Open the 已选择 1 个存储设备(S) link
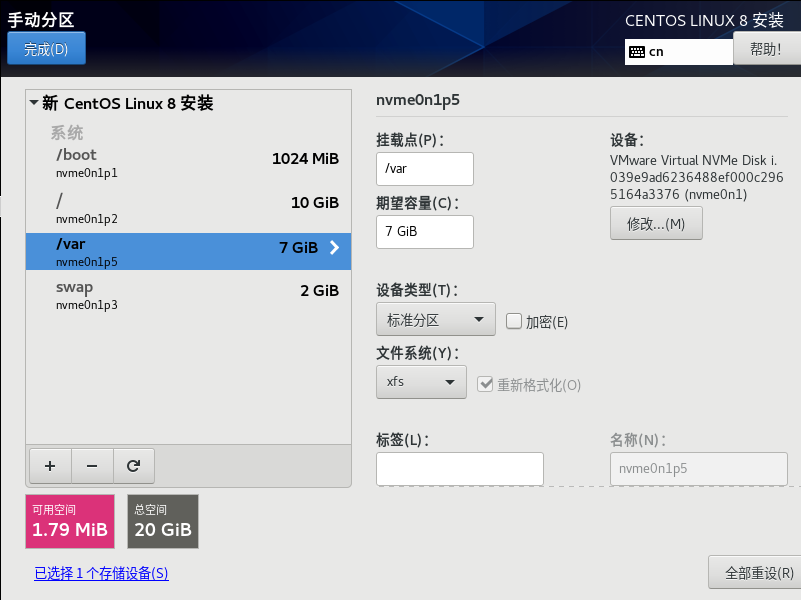Screen dimensions: 801x600 [101, 573]
